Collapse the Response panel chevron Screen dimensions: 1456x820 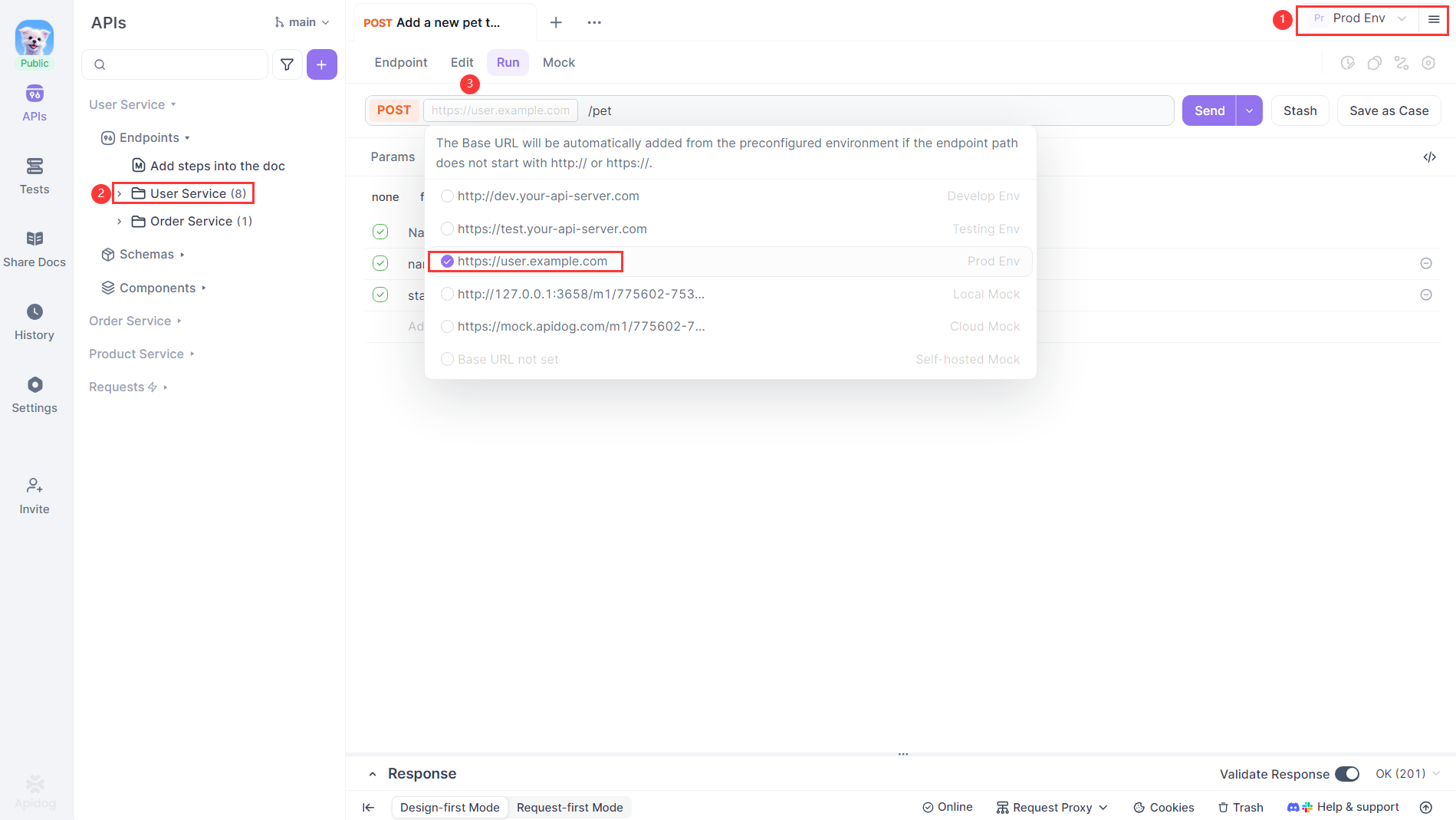click(x=373, y=774)
